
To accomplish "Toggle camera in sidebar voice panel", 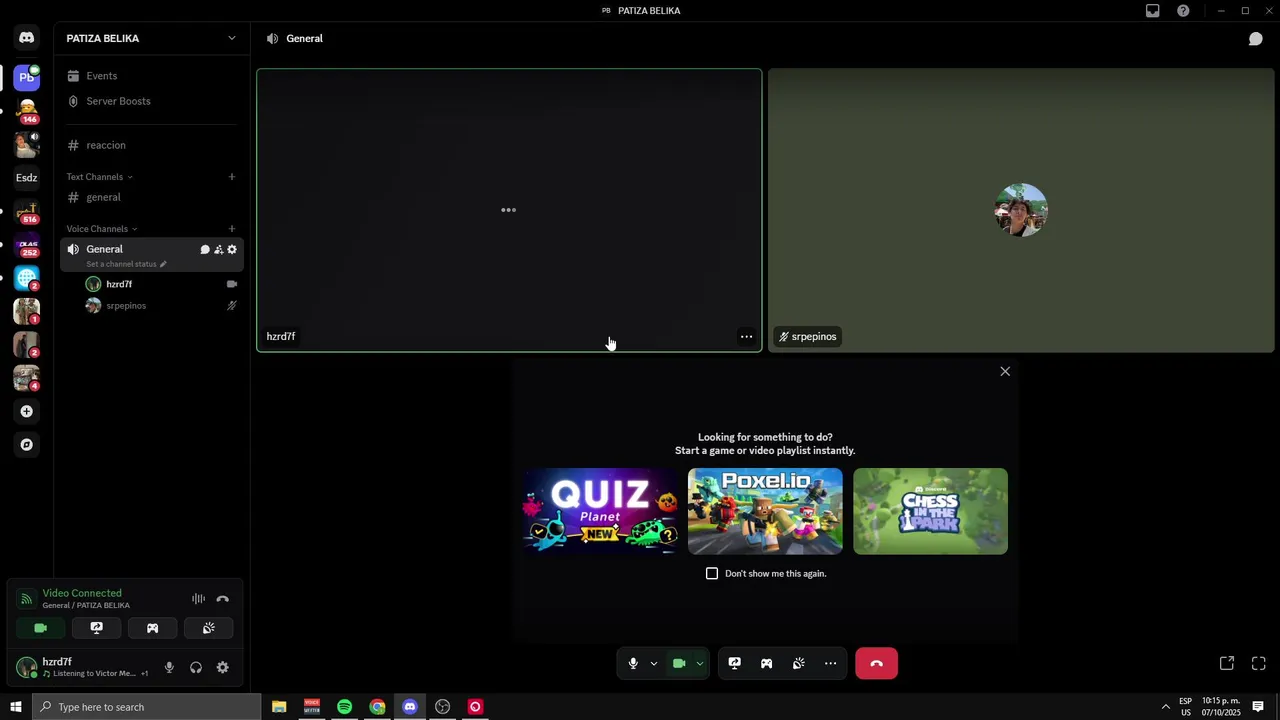I will click(x=40, y=628).
